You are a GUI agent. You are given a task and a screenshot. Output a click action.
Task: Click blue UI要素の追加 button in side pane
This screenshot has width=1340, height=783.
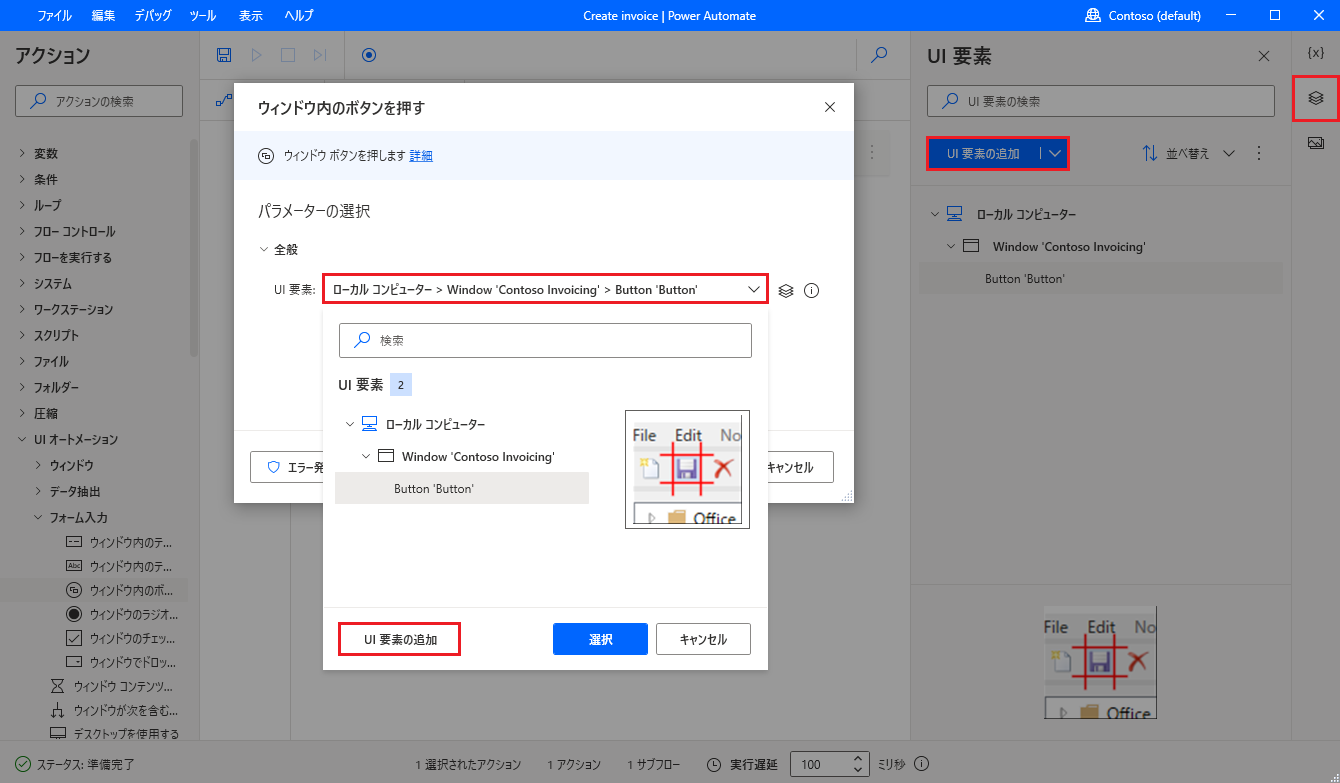pyautogui.click(x=984, y=153)
